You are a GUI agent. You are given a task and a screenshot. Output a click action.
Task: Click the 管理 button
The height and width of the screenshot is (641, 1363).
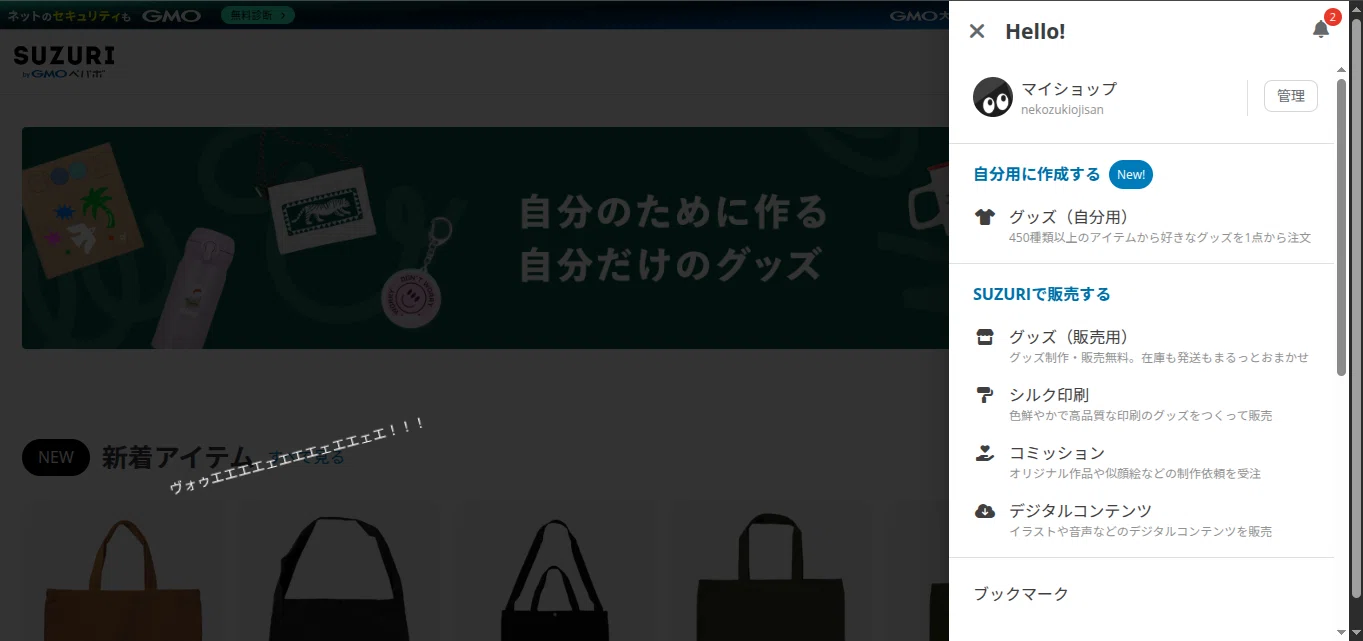1291,96
